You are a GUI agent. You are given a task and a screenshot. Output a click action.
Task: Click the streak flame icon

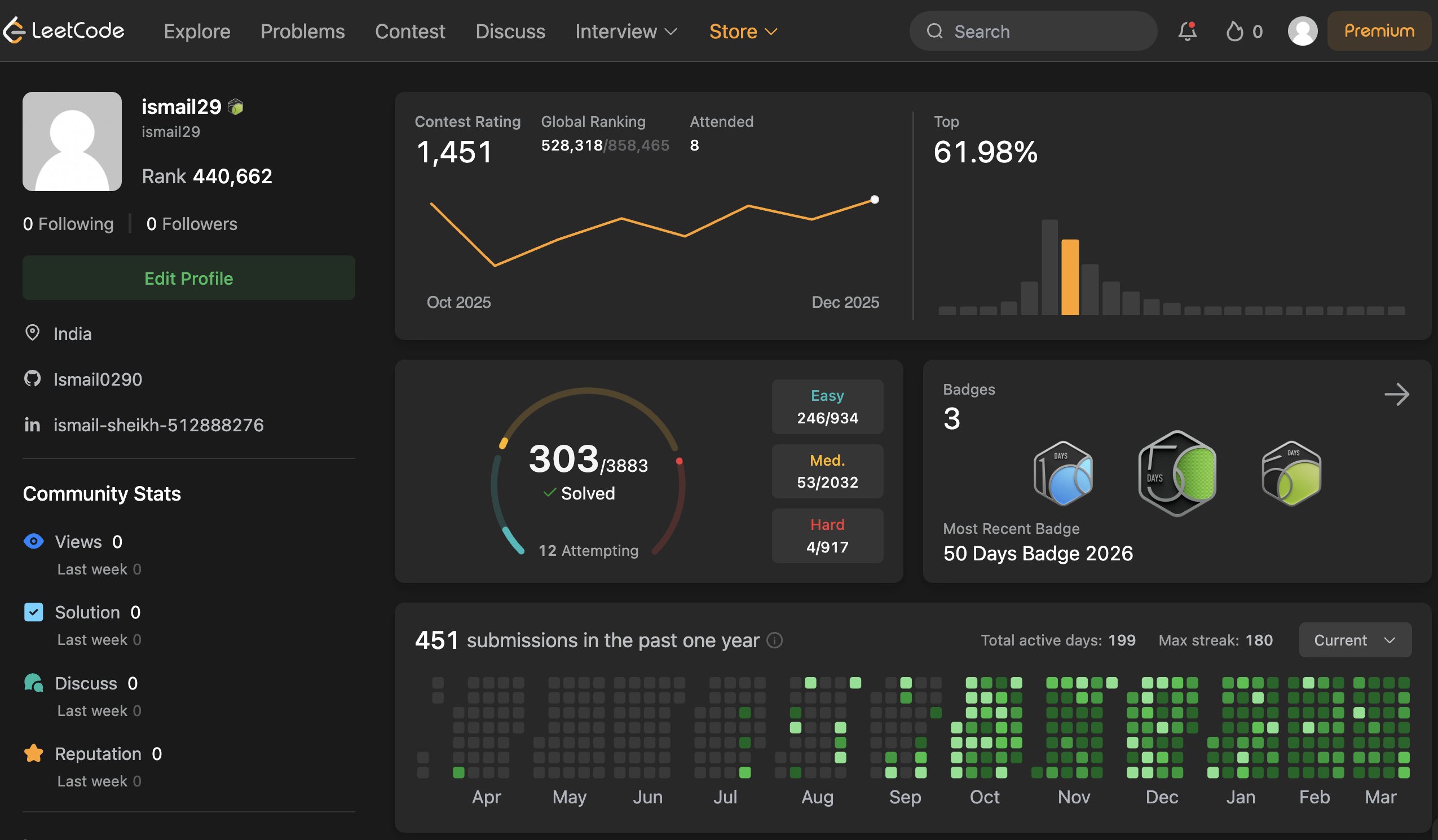1234,32
